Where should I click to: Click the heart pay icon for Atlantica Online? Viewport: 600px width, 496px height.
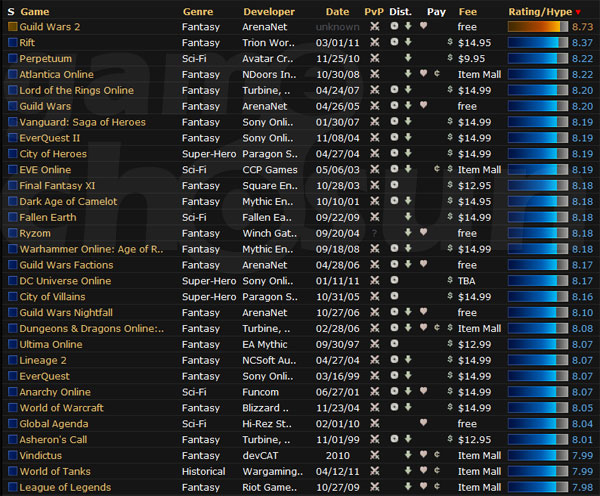[424, 75]
